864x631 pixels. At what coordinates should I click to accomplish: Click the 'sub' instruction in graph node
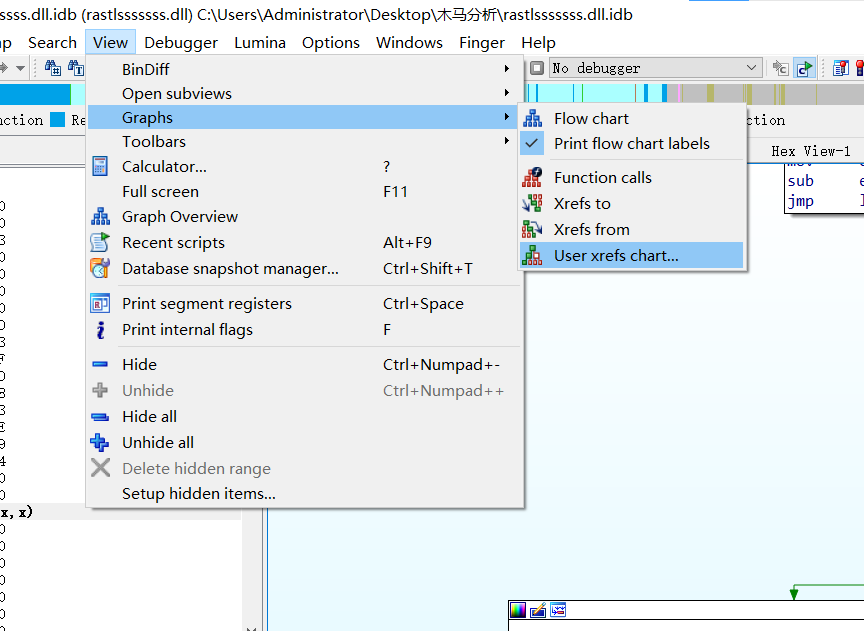coord(800,181)
